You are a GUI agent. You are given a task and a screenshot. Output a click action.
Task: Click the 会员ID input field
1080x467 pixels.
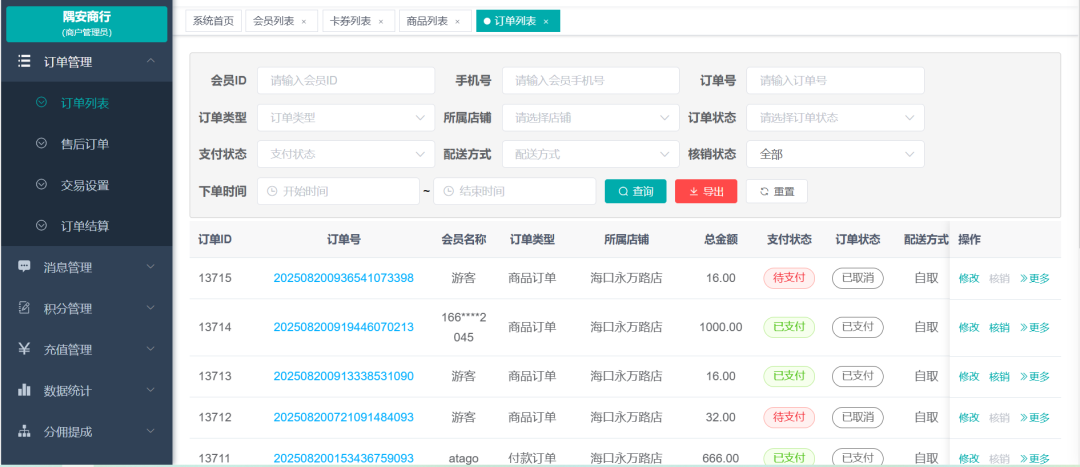[345, 81]
